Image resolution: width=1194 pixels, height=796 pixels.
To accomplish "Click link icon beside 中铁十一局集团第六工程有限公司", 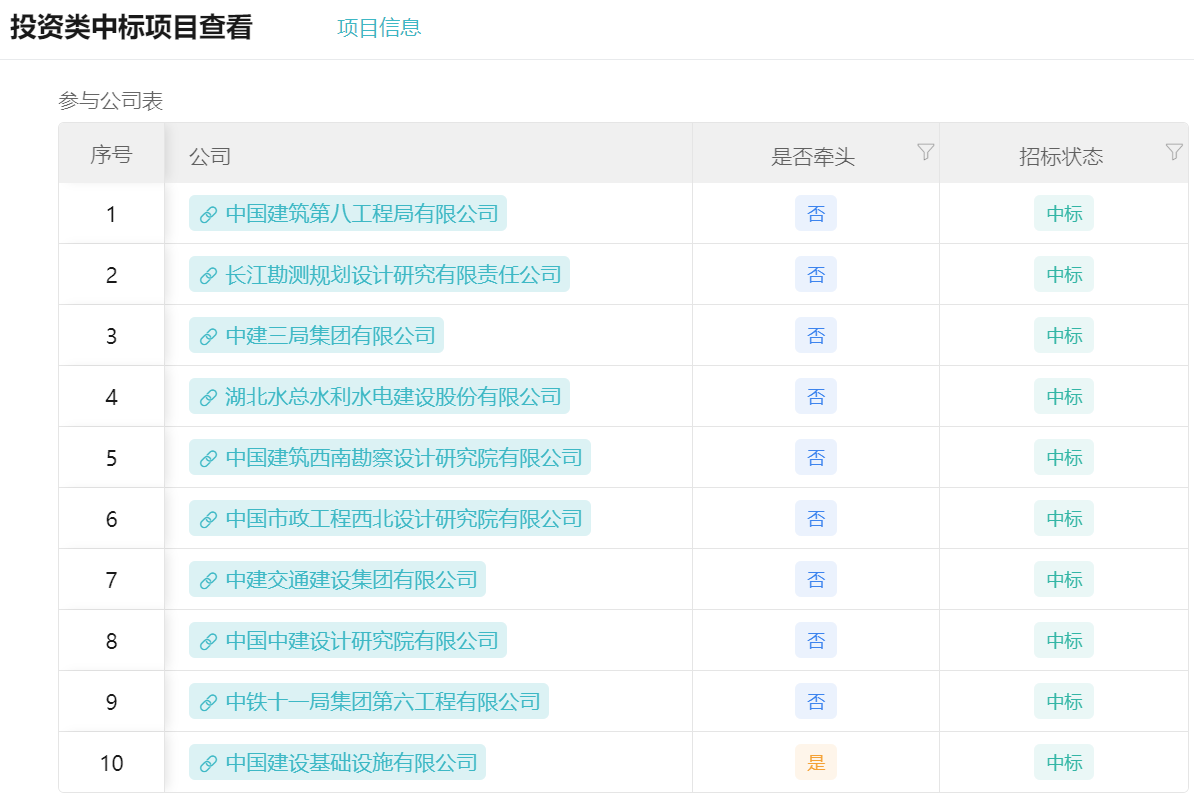I will [x=208, y=702].
